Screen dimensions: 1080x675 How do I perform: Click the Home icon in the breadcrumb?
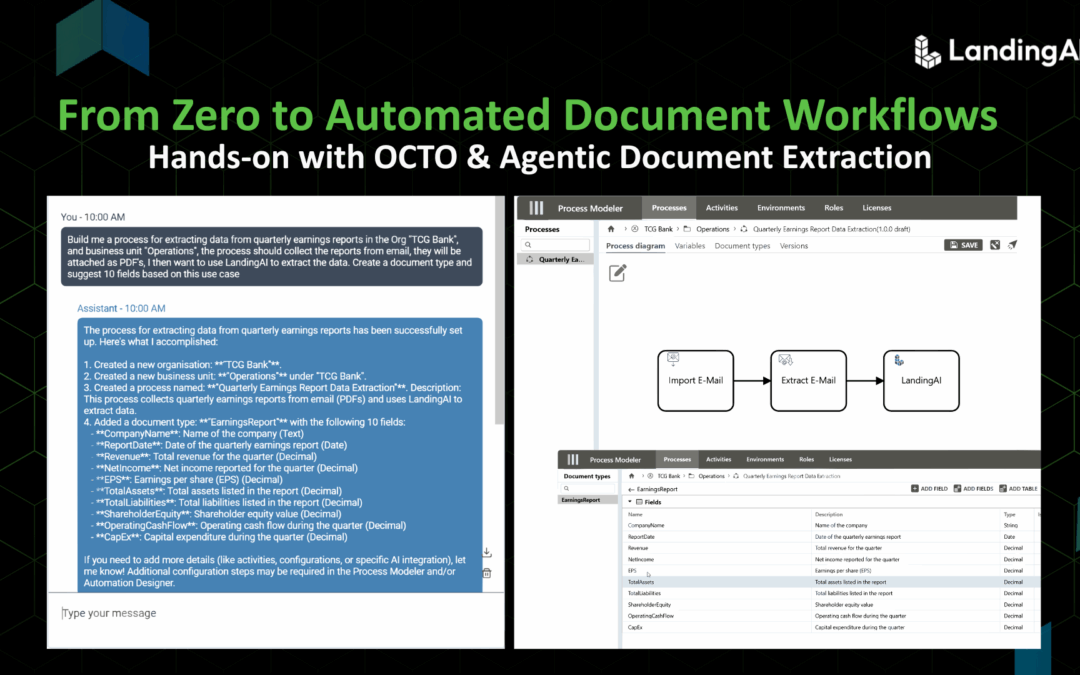(x=610, y=228)
